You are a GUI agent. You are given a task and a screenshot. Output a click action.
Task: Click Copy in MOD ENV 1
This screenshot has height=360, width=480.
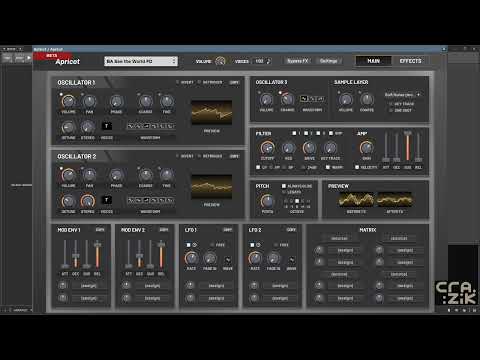(100, 230)
